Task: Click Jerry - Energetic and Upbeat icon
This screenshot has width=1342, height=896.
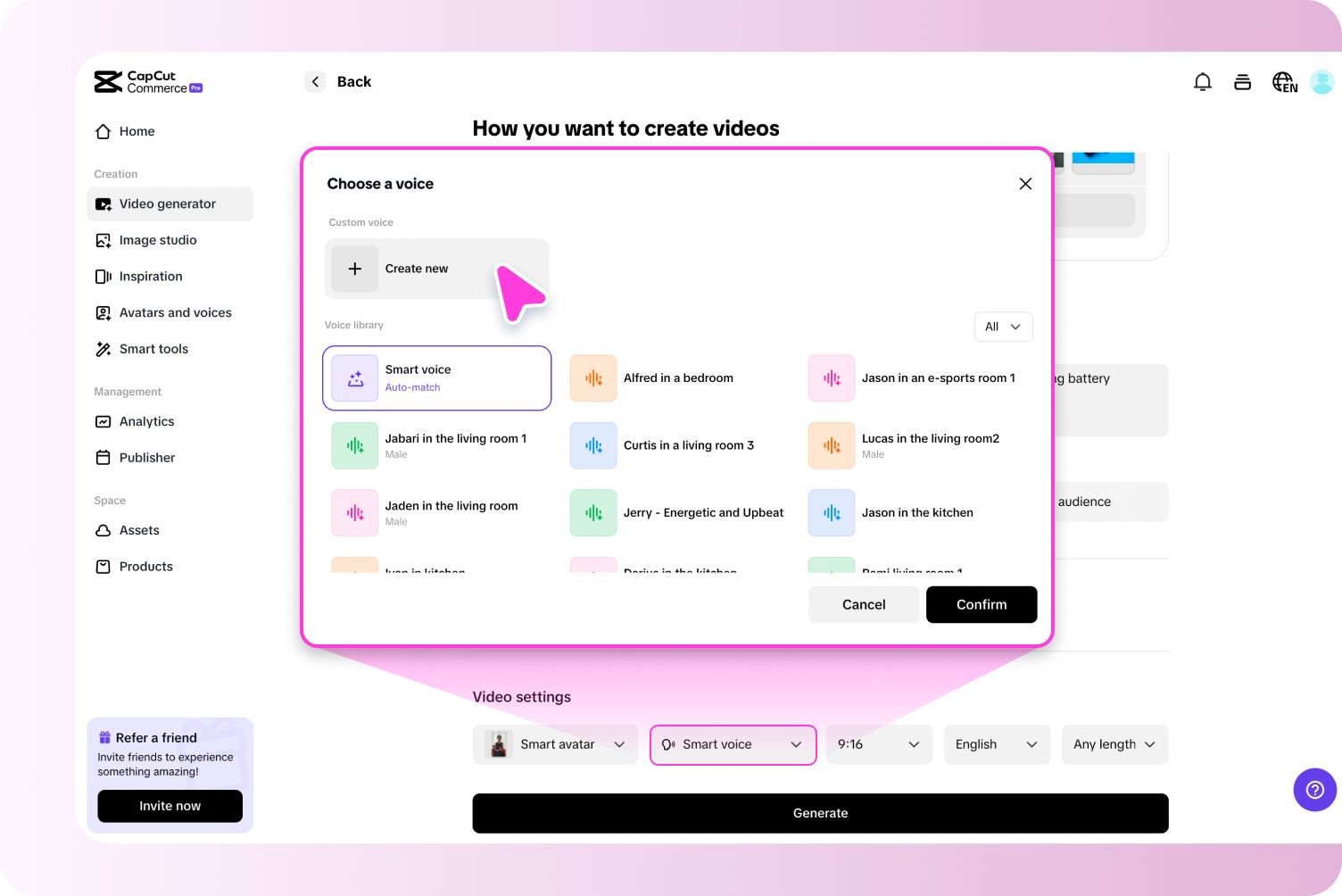Action: point(593,513)
